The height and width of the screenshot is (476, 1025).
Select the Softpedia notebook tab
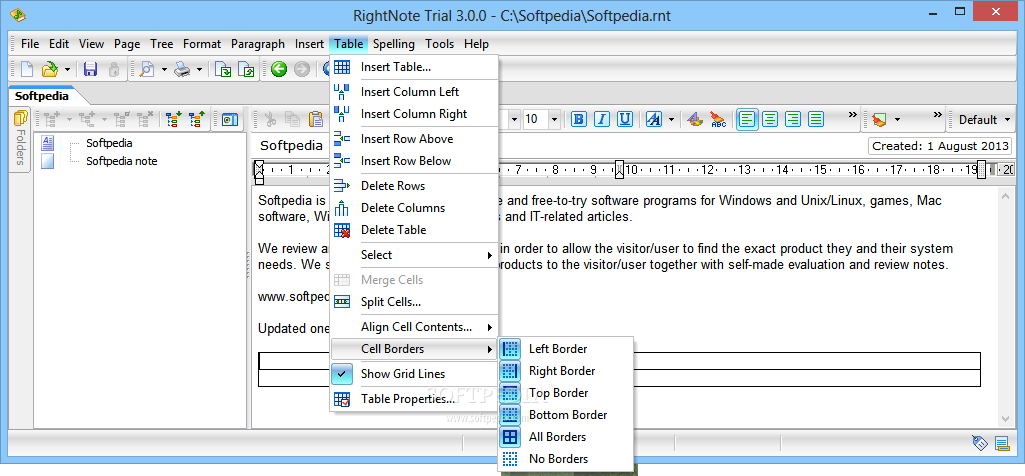point(42,95)
